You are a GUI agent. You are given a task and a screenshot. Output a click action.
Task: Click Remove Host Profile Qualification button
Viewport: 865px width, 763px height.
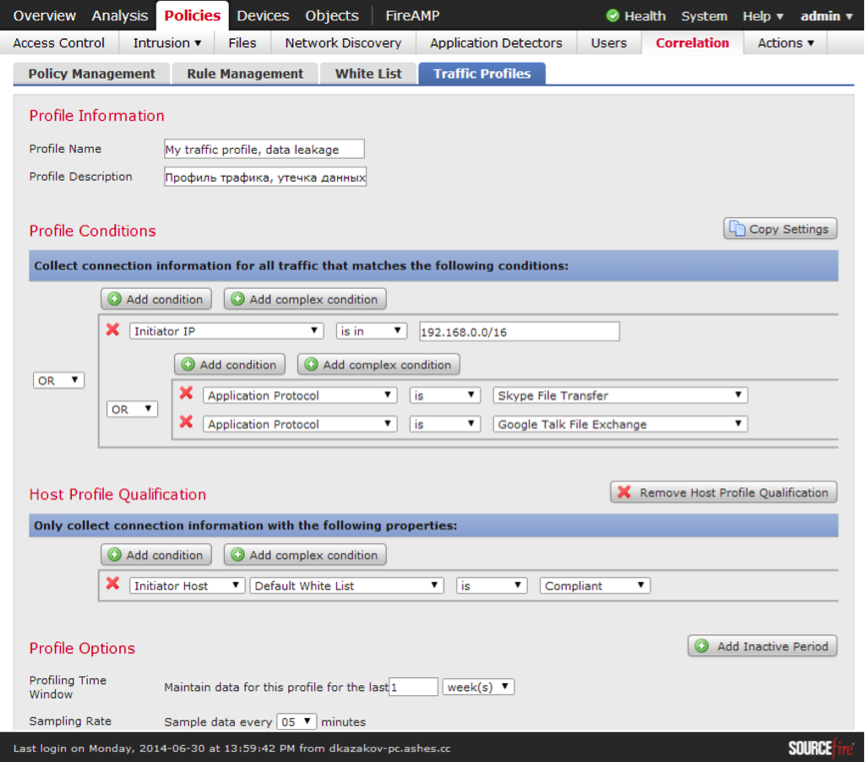(724, 492)
